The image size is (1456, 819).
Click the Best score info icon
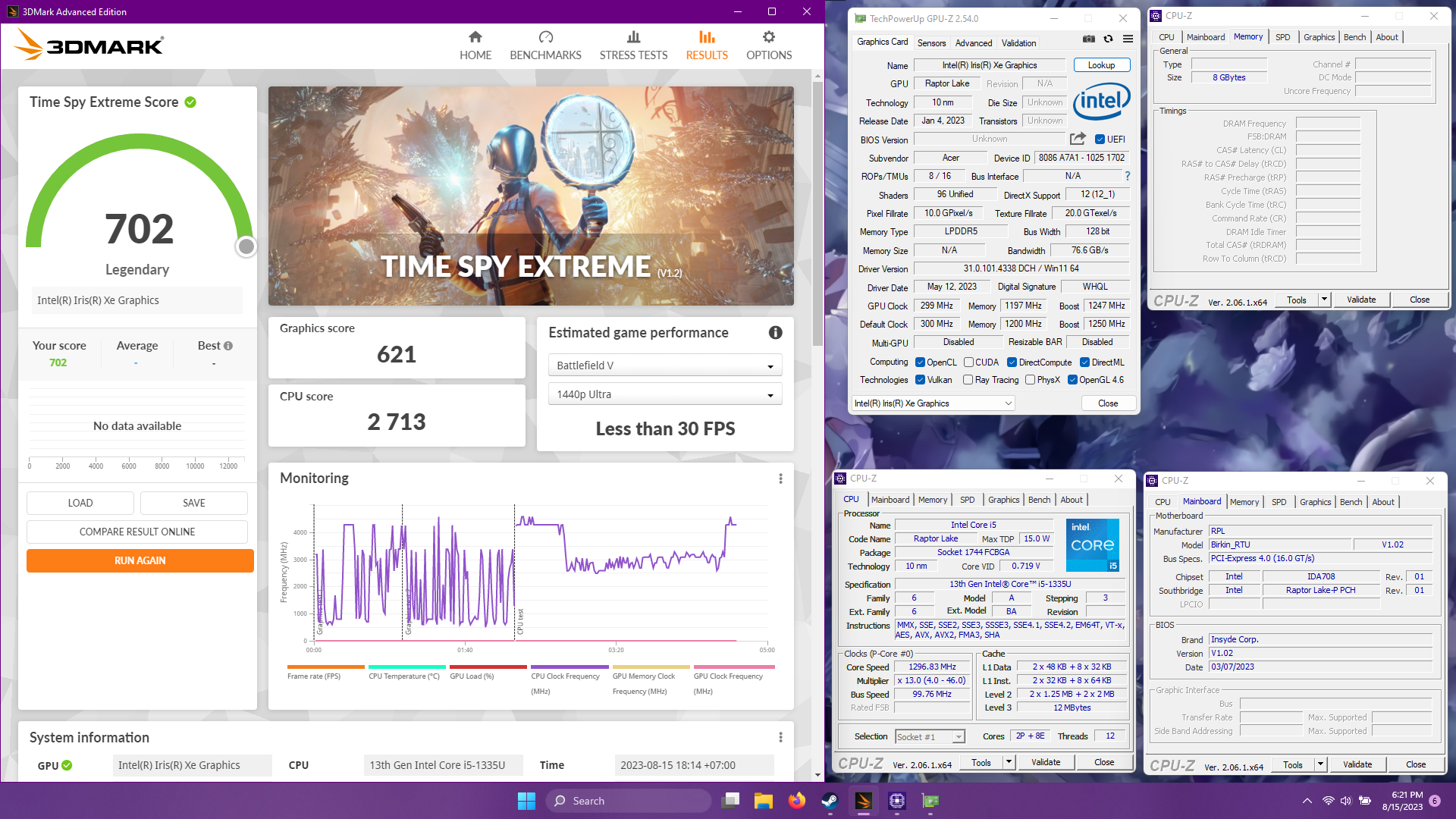point(227,346)
